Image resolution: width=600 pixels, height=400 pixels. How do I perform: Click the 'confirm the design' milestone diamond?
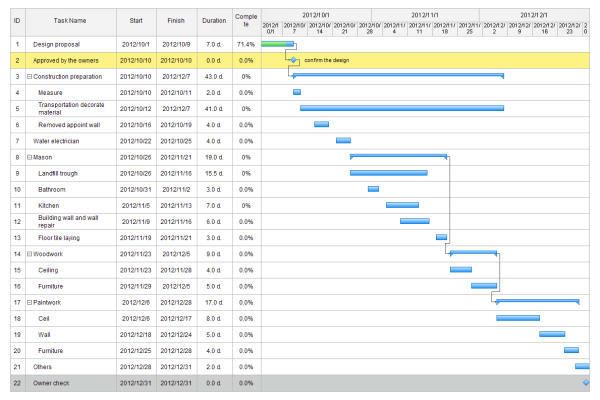coord(294,60)
